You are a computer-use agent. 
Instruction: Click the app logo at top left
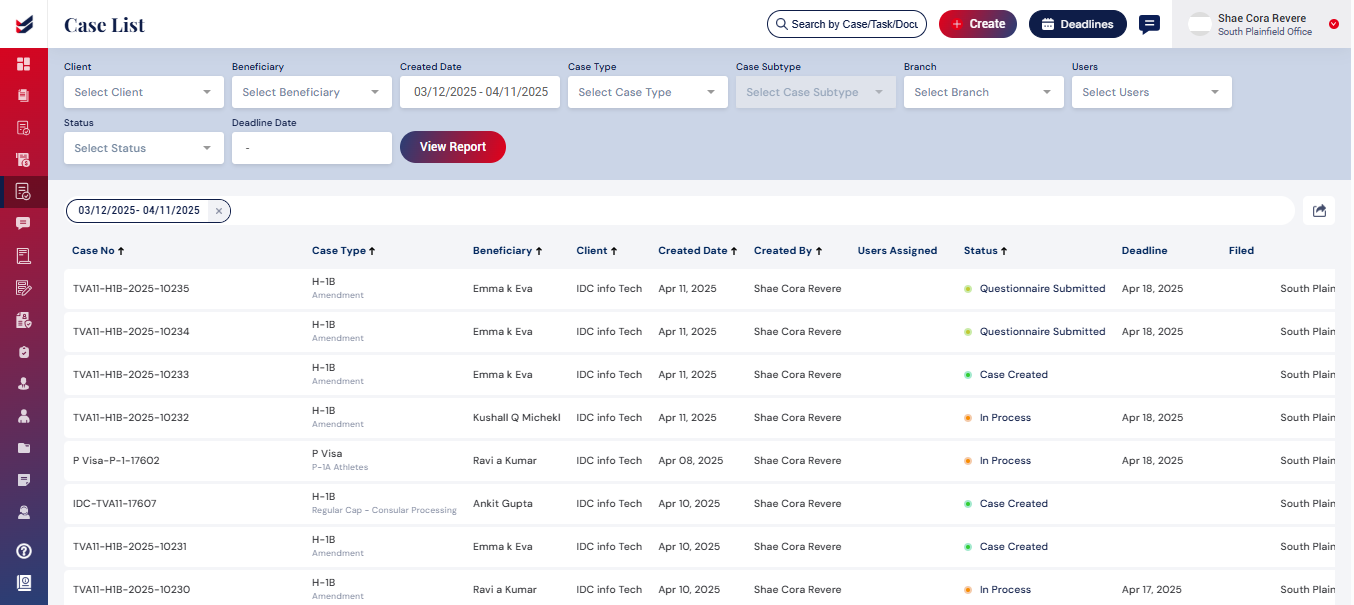click(23, 24)
